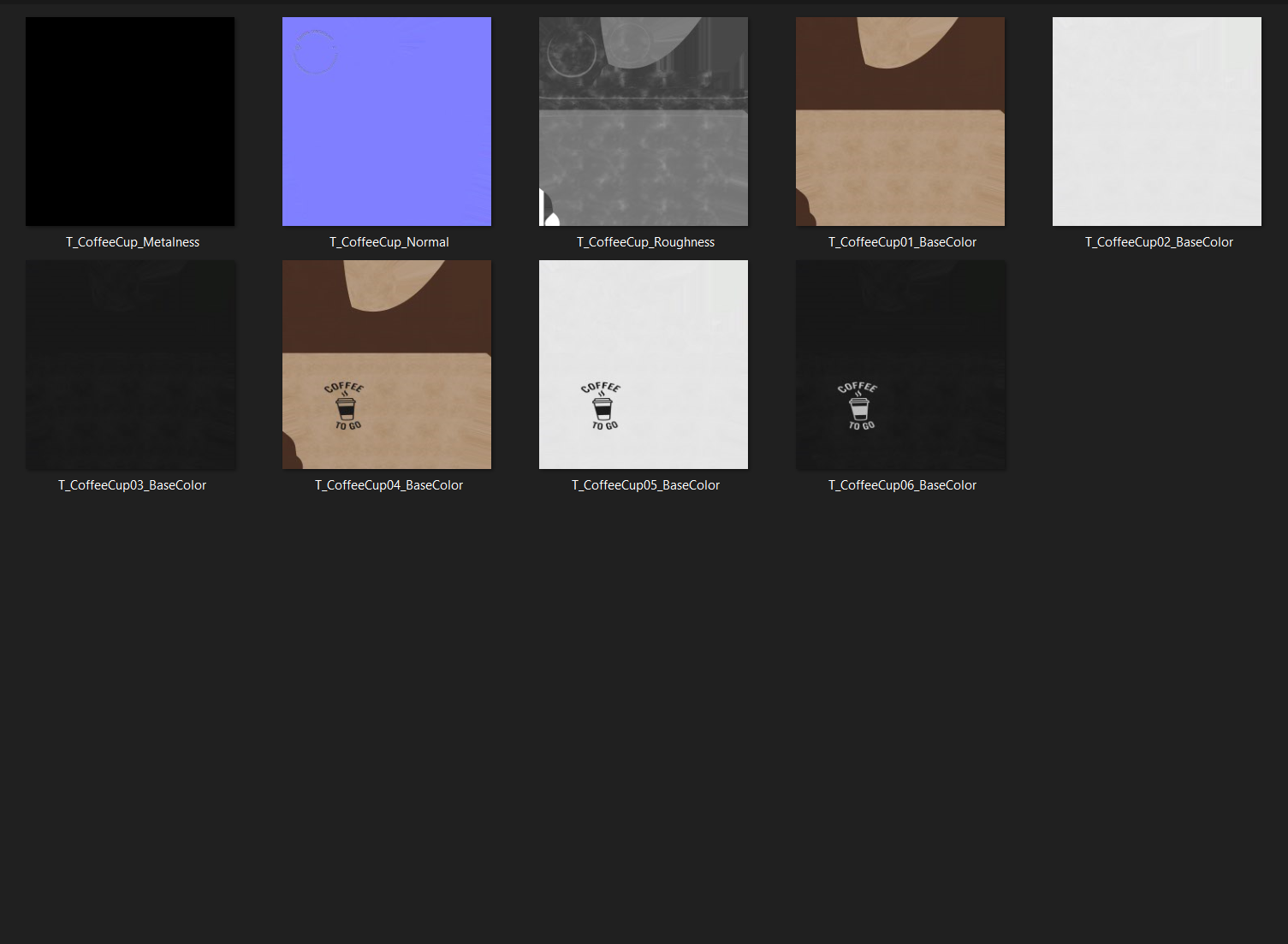Click the T_CoffeeCup_Roughness file name label
This screenshot has width=1288, height=944.
pyautogui.click(x=646, y=242)
